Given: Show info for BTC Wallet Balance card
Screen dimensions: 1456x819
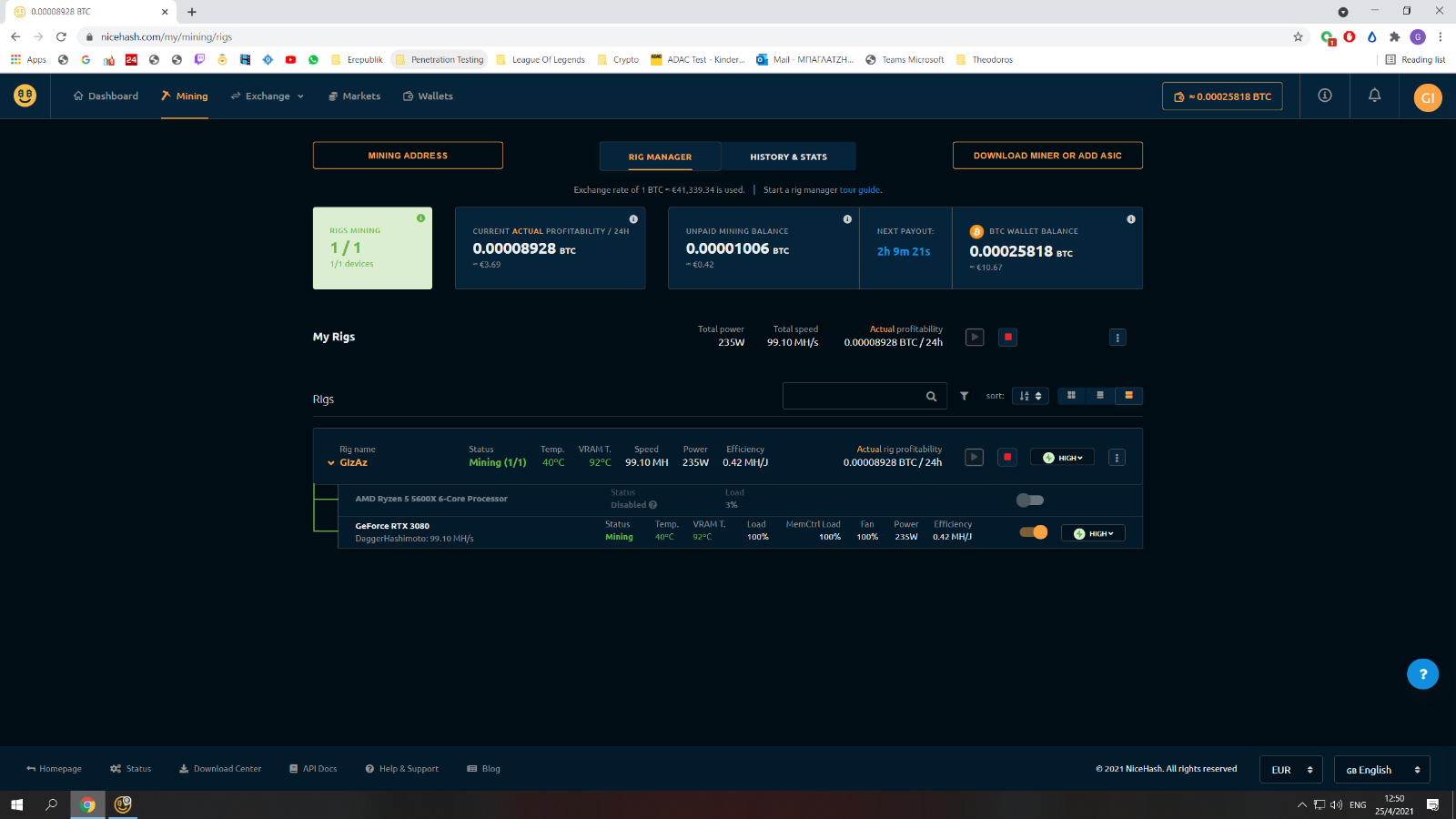Looking at the screenshot, I should coord(1131,219).
